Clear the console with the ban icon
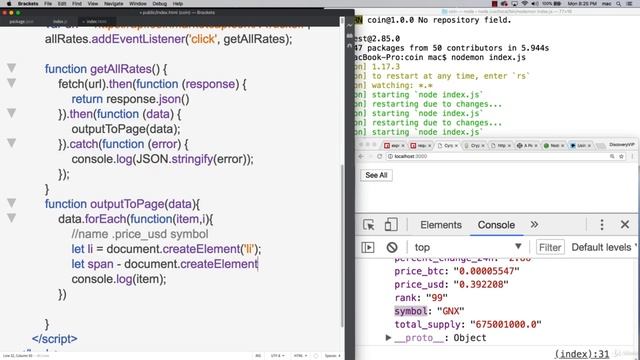640x360 pixels. click(x=392, y=247)
